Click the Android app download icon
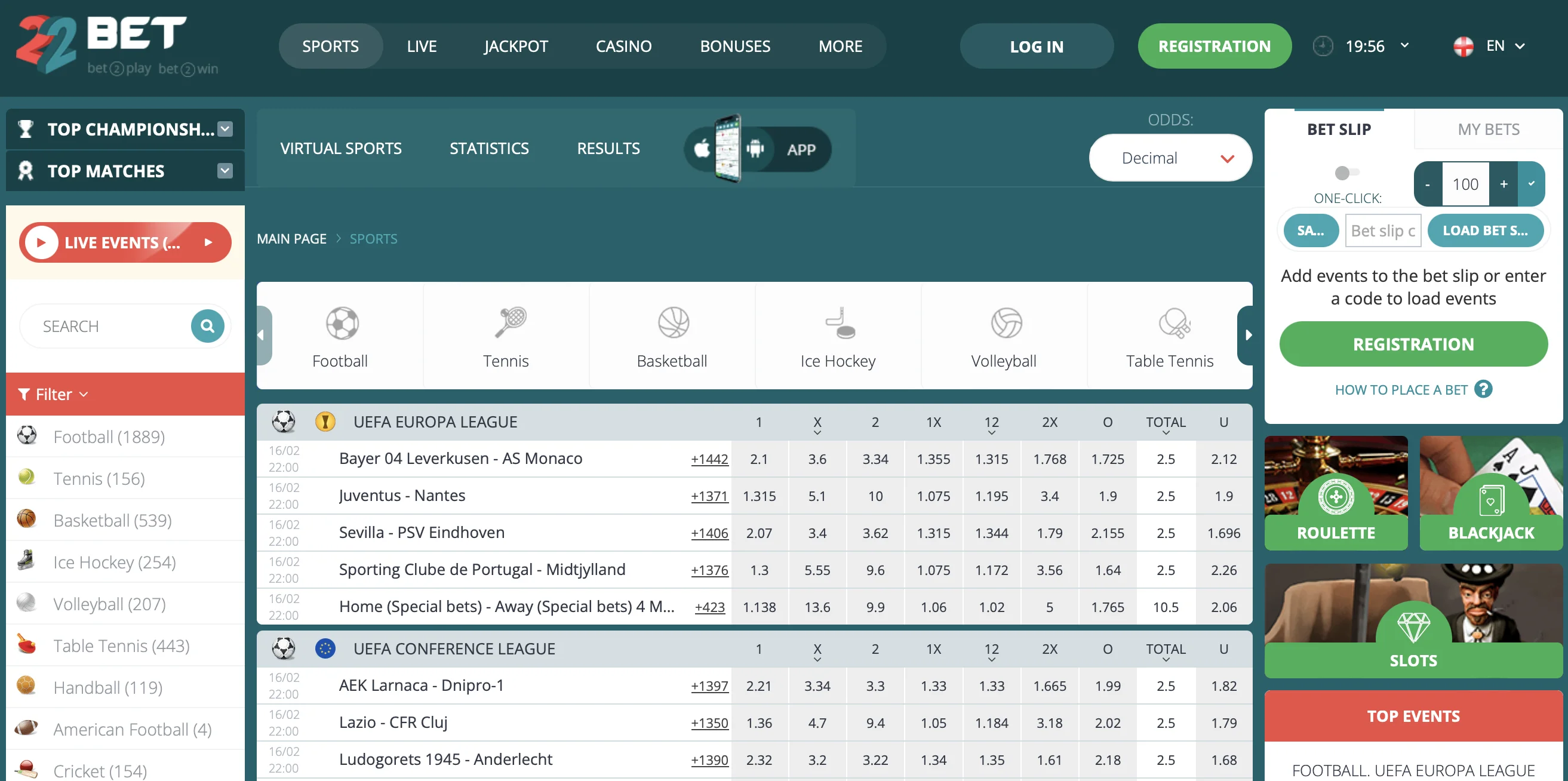This screenshot has height=781, width=1568. tap(755, 148)
